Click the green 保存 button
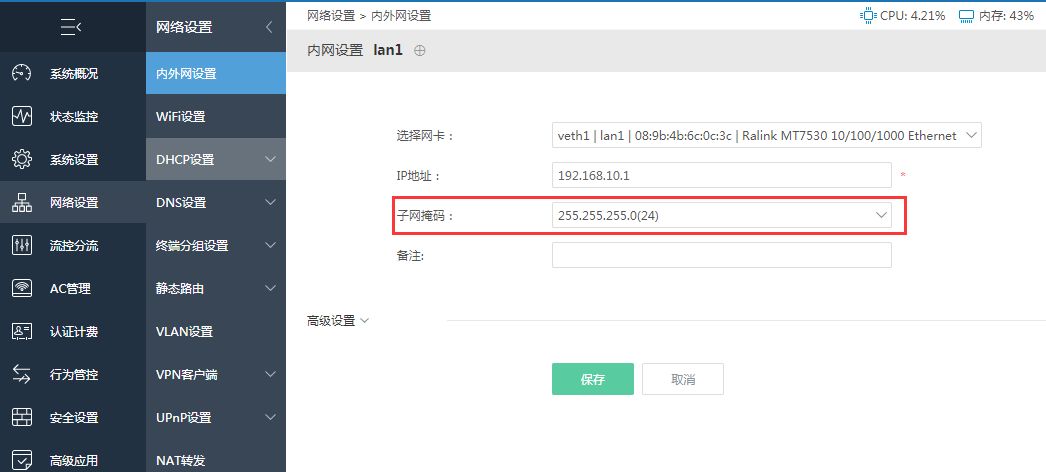This screenshot has height=472, width=1046. pyautogui.click(x=592, y=379)
